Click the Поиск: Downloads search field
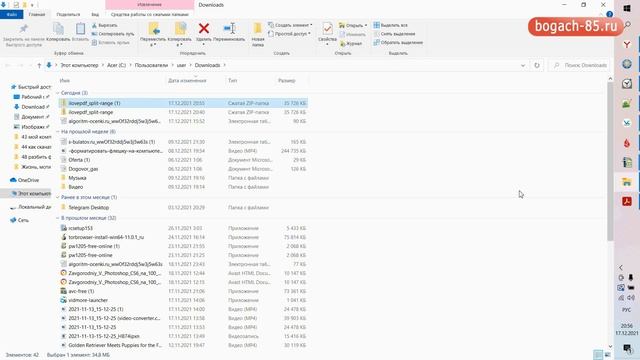Viewport: 640px width, 360px height. [580, 65]
